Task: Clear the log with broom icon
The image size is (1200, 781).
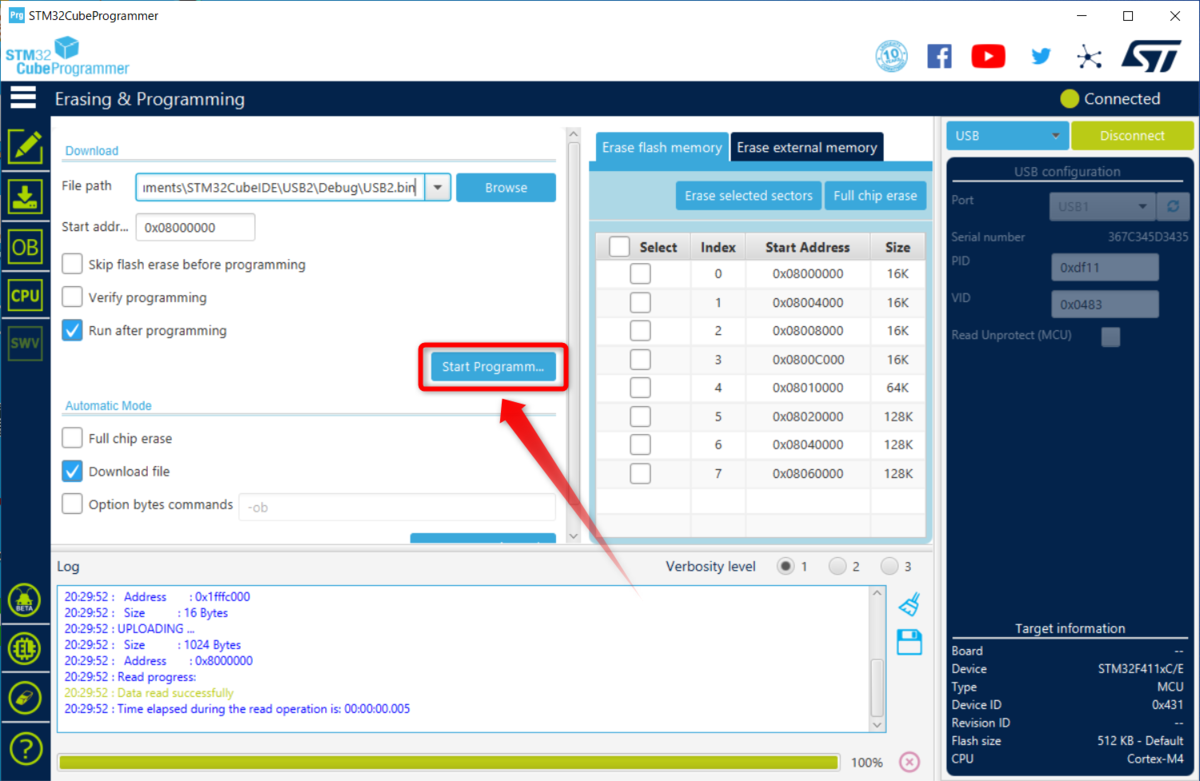Action: point(909,604)
